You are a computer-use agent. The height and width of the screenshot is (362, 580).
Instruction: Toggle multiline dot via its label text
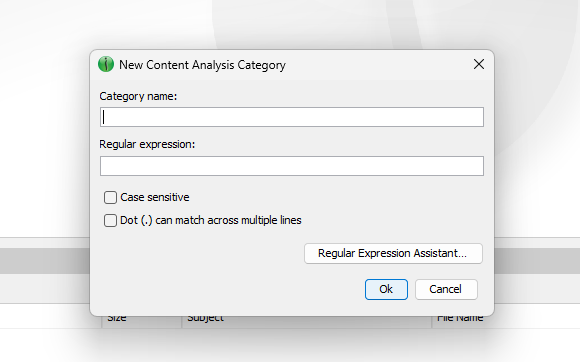click(211, 220)
